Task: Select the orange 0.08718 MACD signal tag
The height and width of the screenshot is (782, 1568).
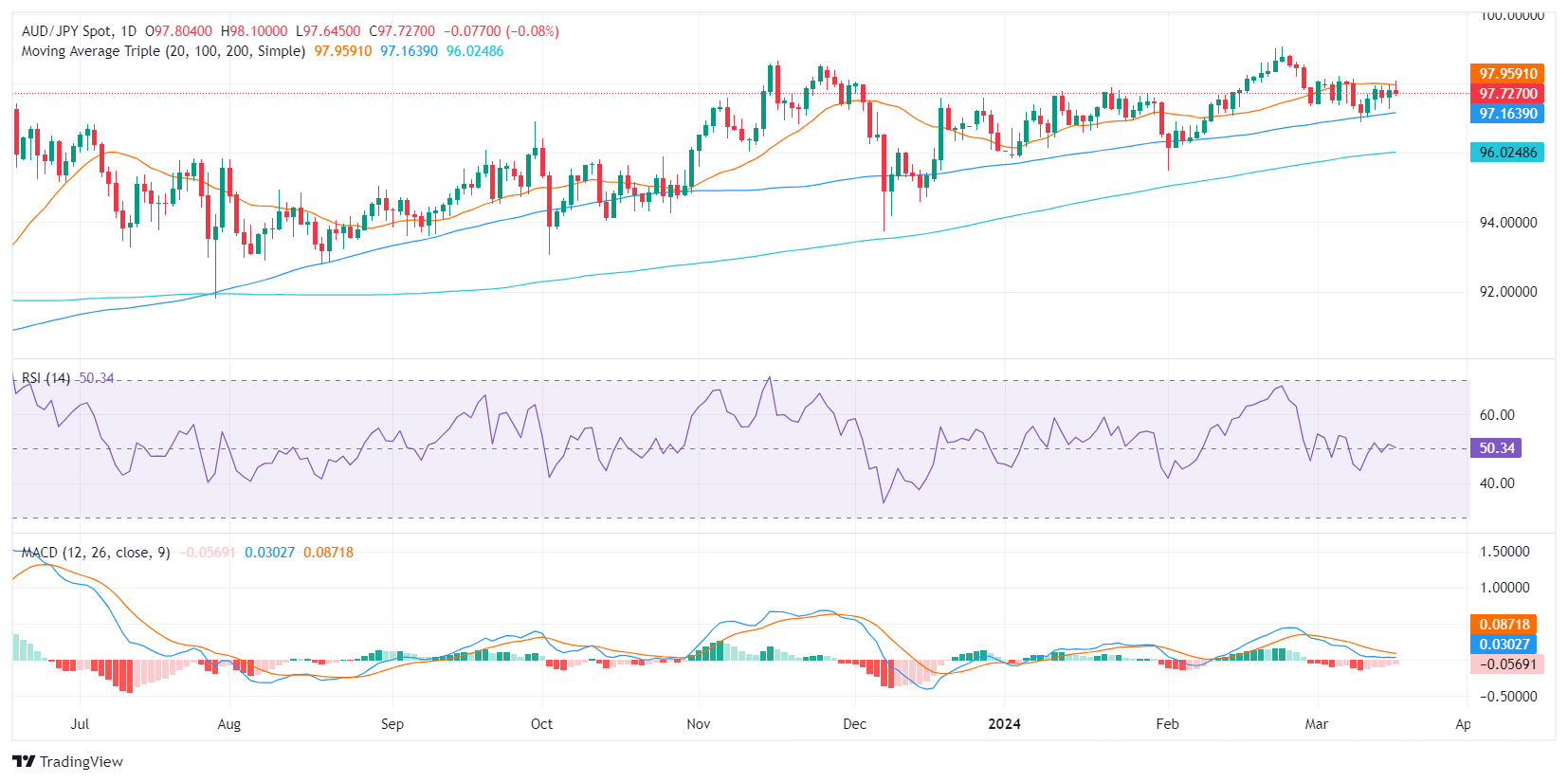Action: 1503,625
